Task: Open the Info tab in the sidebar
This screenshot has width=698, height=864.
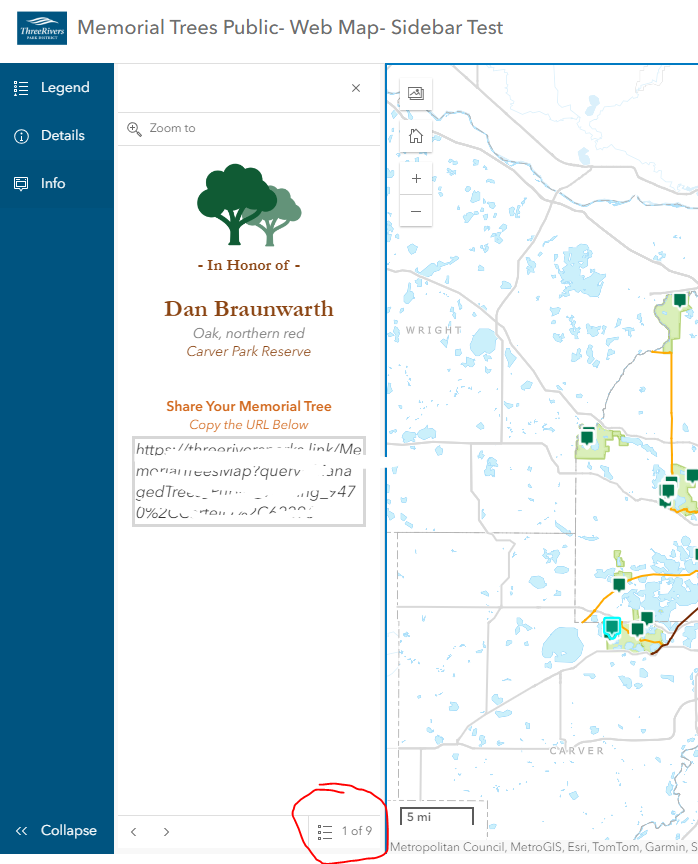Action: (57, 183)
